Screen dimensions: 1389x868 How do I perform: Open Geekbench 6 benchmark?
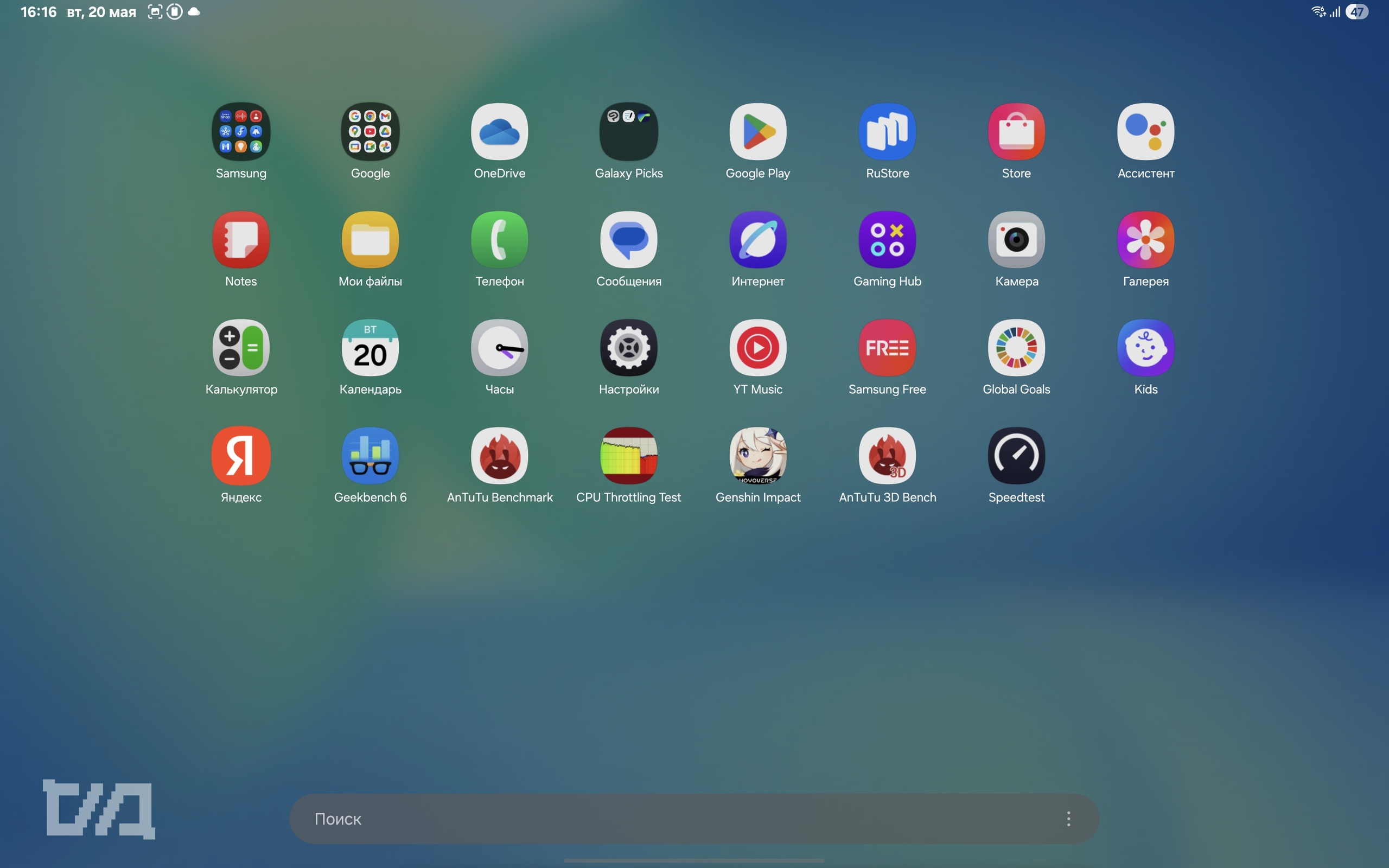[x=370, y=456]
